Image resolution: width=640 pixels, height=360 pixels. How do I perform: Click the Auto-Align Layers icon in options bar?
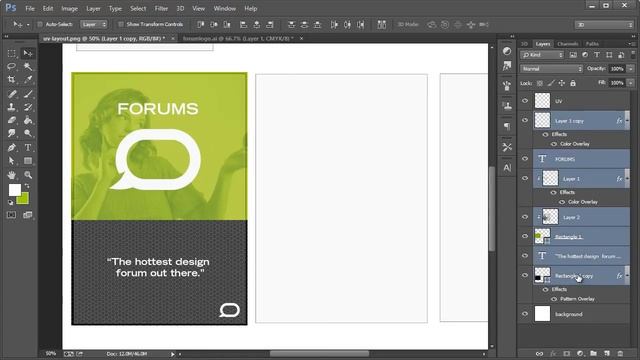point(381,24)
